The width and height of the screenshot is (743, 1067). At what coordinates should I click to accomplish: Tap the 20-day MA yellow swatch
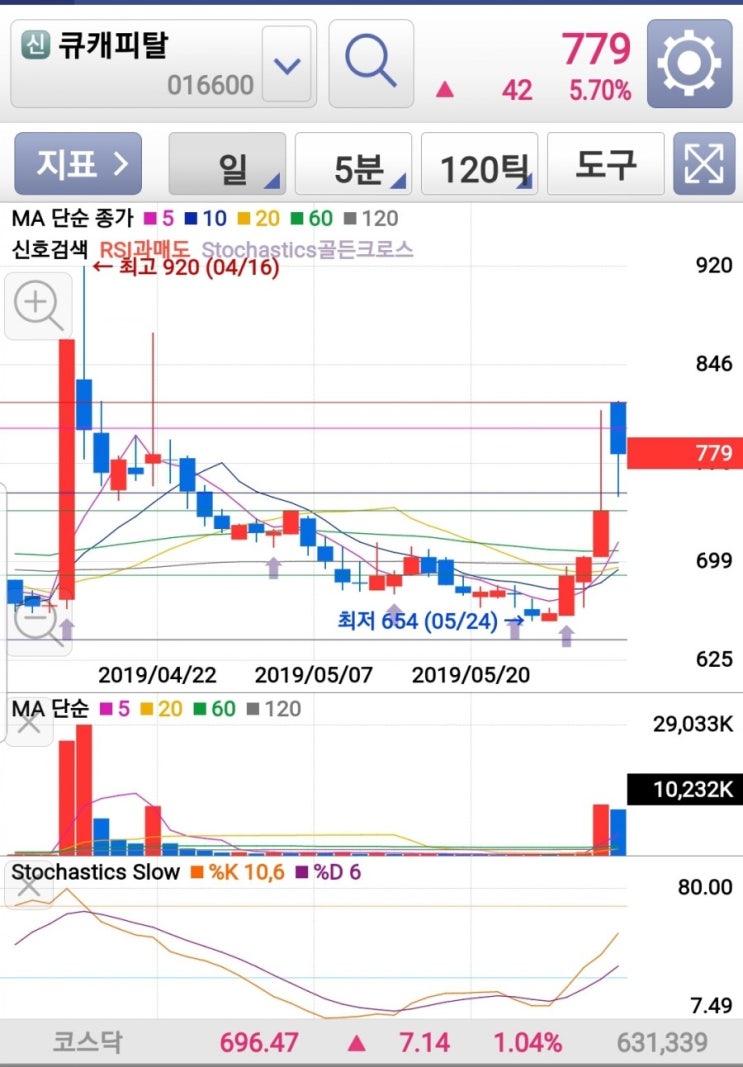244,218
